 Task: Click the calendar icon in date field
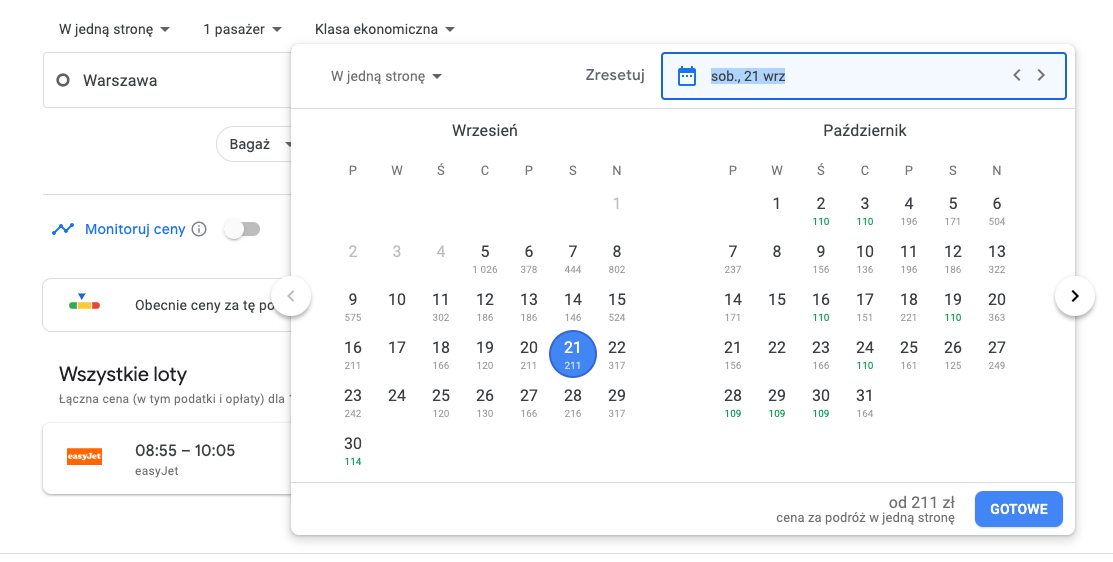pyautogui.click(x=686, y=76)
